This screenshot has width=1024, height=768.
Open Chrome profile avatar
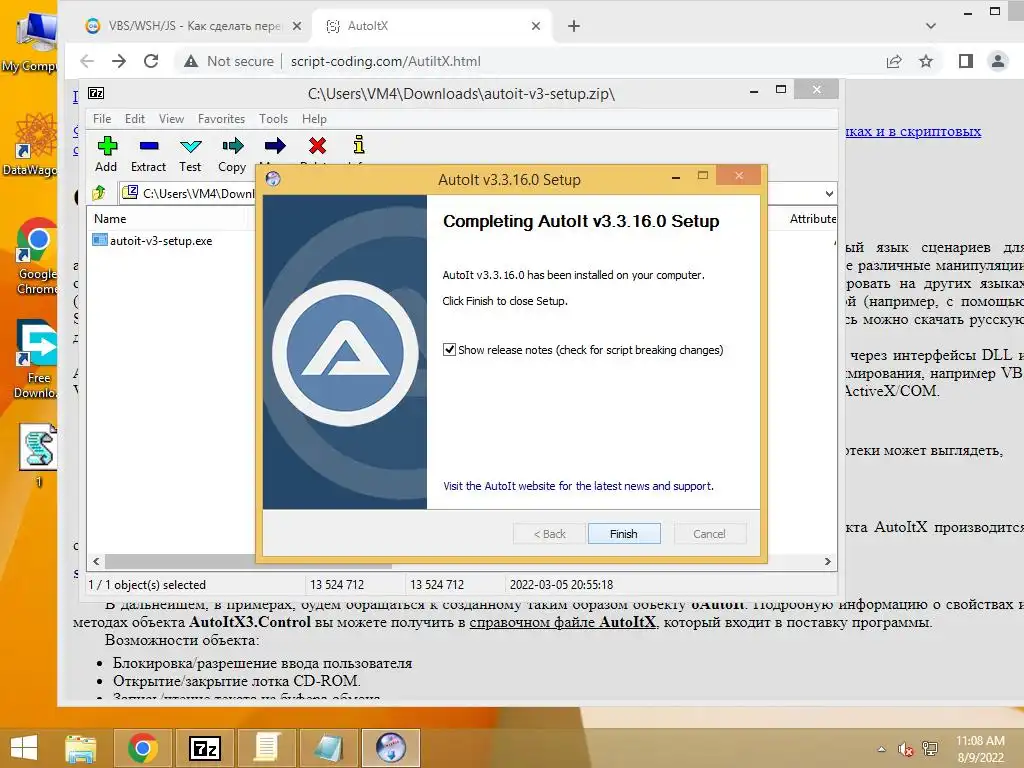coord(998,61)
